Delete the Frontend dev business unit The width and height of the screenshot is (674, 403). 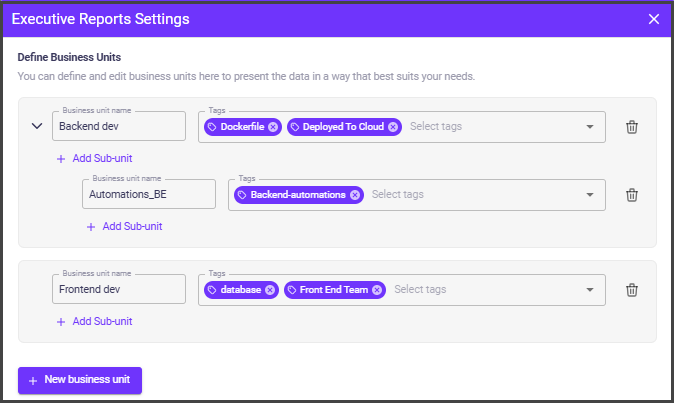pos(631,290)
